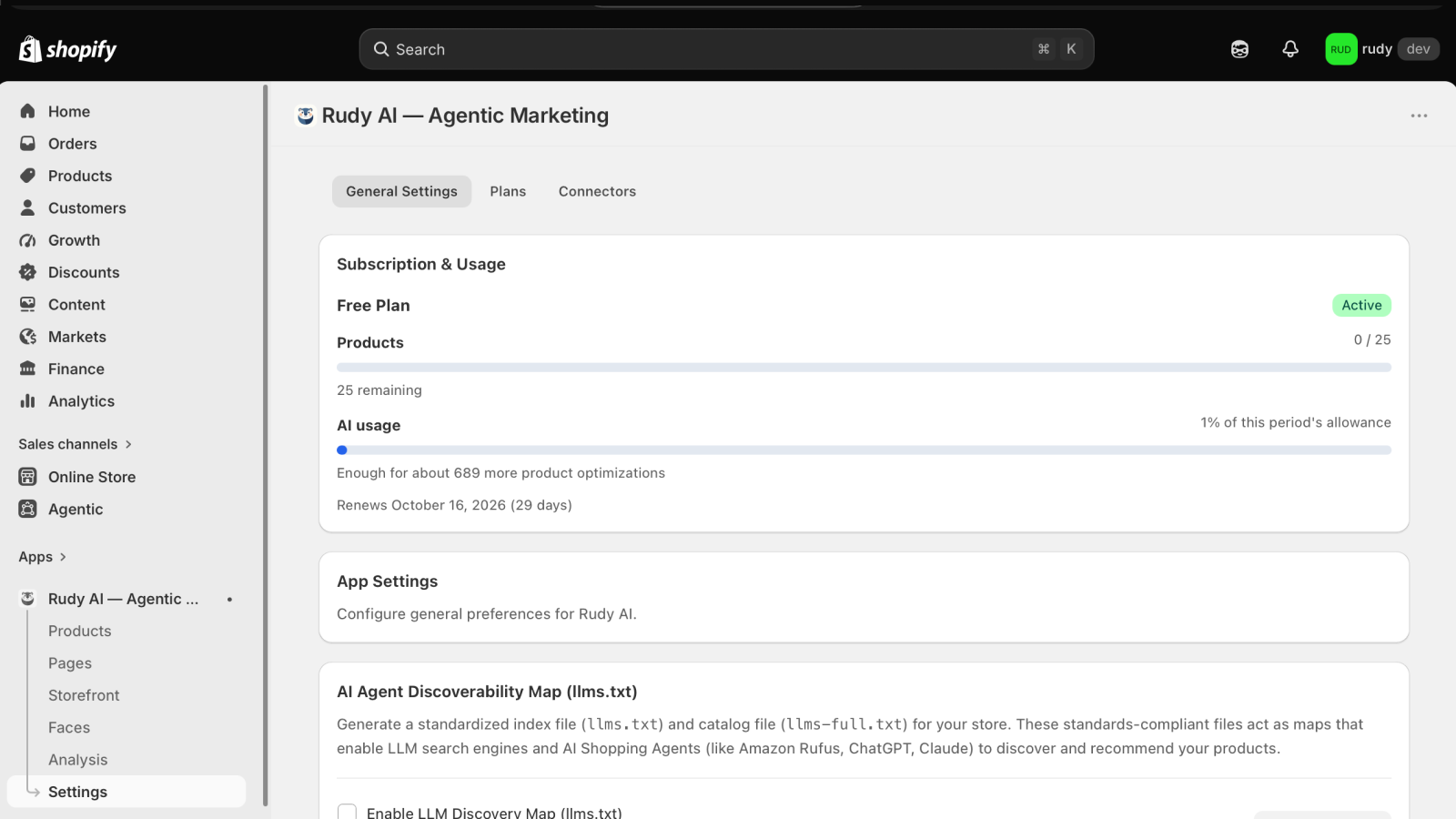Expand Sales channels section
This screenshot has width=1456, height=819.
pyautogui.click(x=76, y=444)
